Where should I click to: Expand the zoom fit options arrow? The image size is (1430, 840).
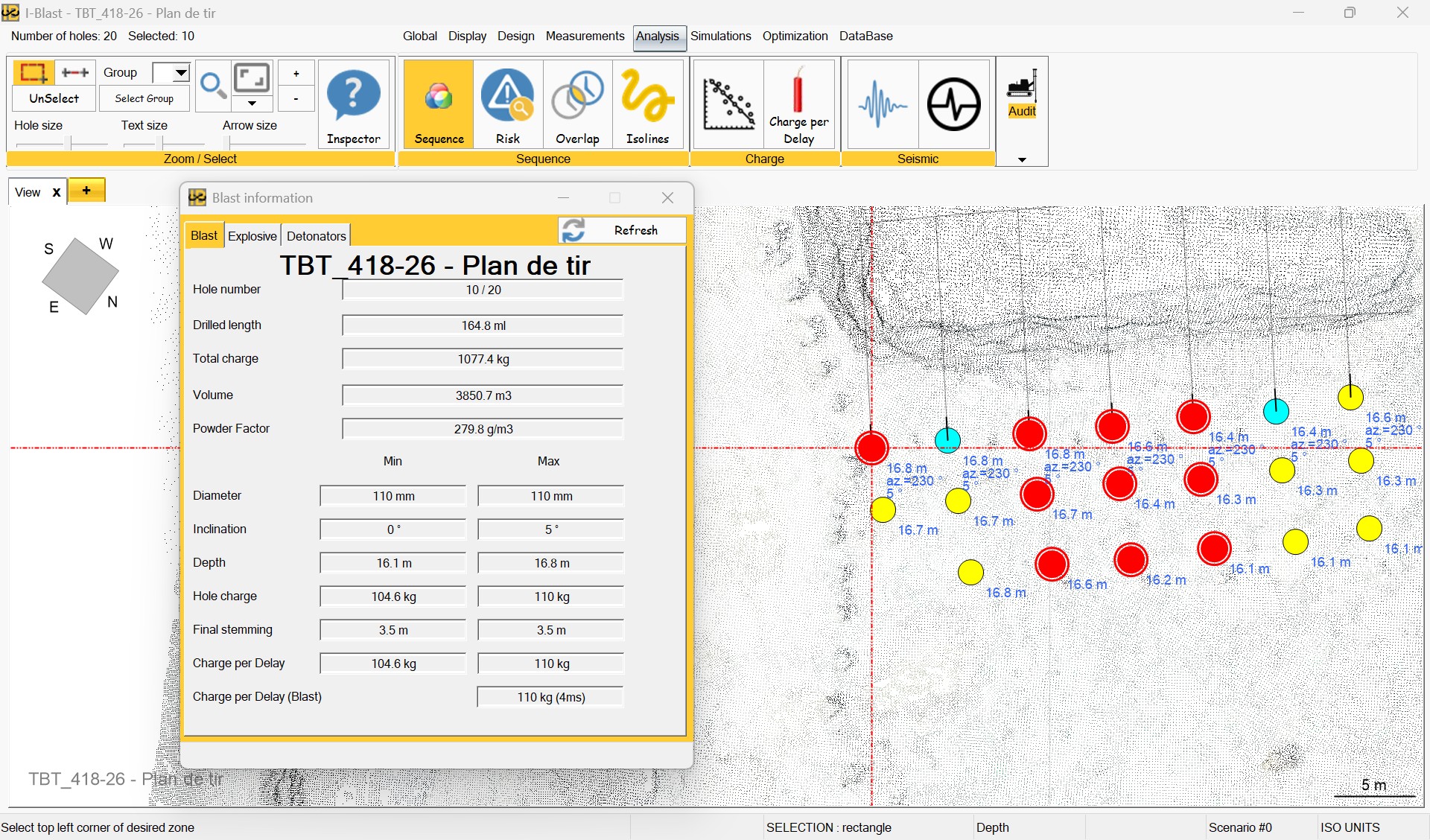click(x=252, y=104)
